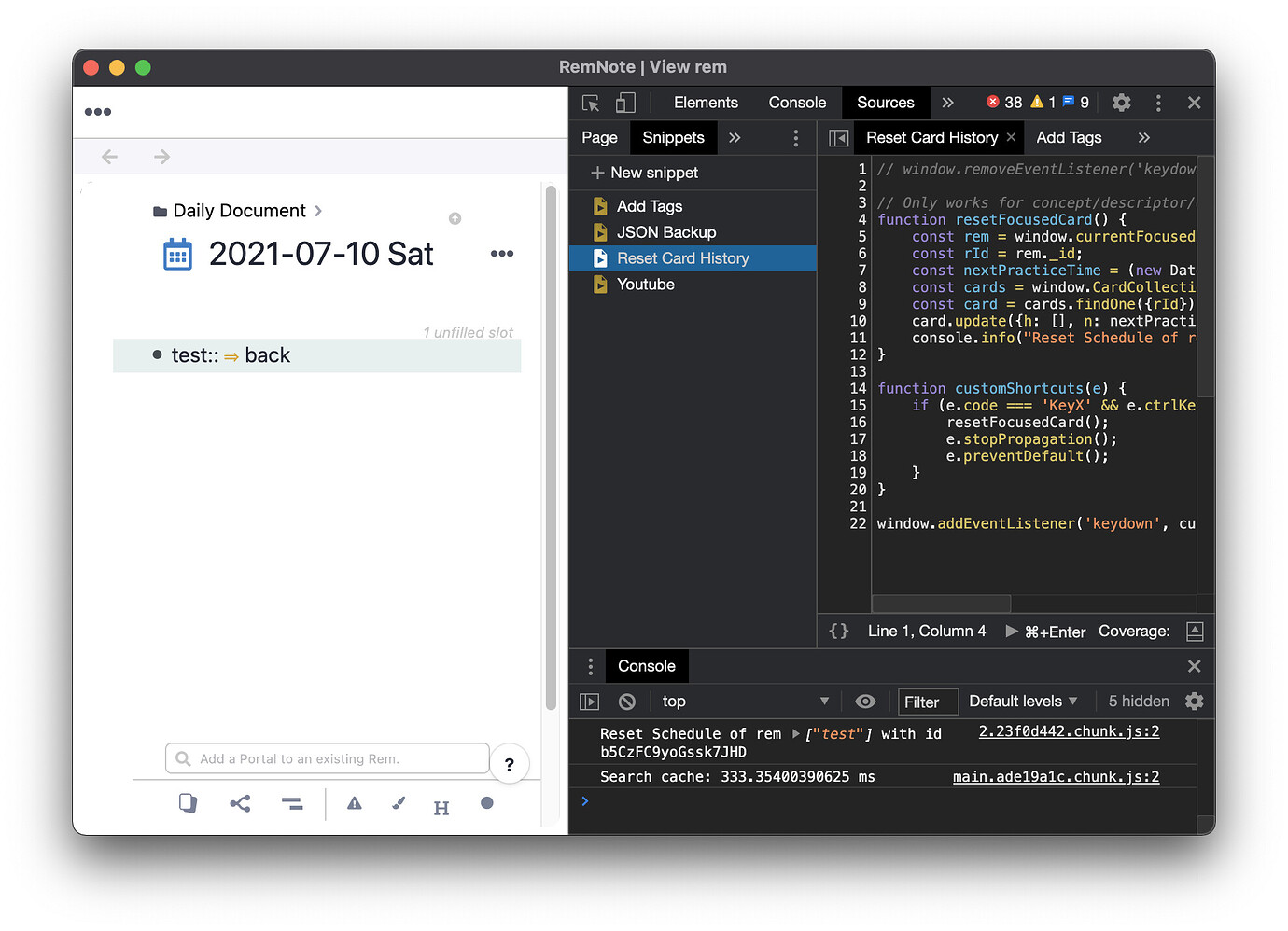Open the Page tab in Sources navigator
The image size is (1288, 931).
pos(599,138)
